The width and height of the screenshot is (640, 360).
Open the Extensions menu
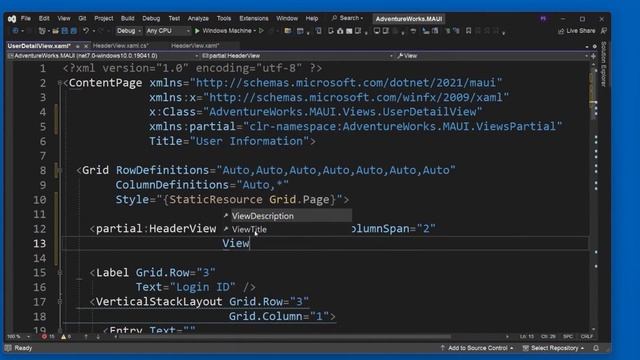click(x=253, y=18)
